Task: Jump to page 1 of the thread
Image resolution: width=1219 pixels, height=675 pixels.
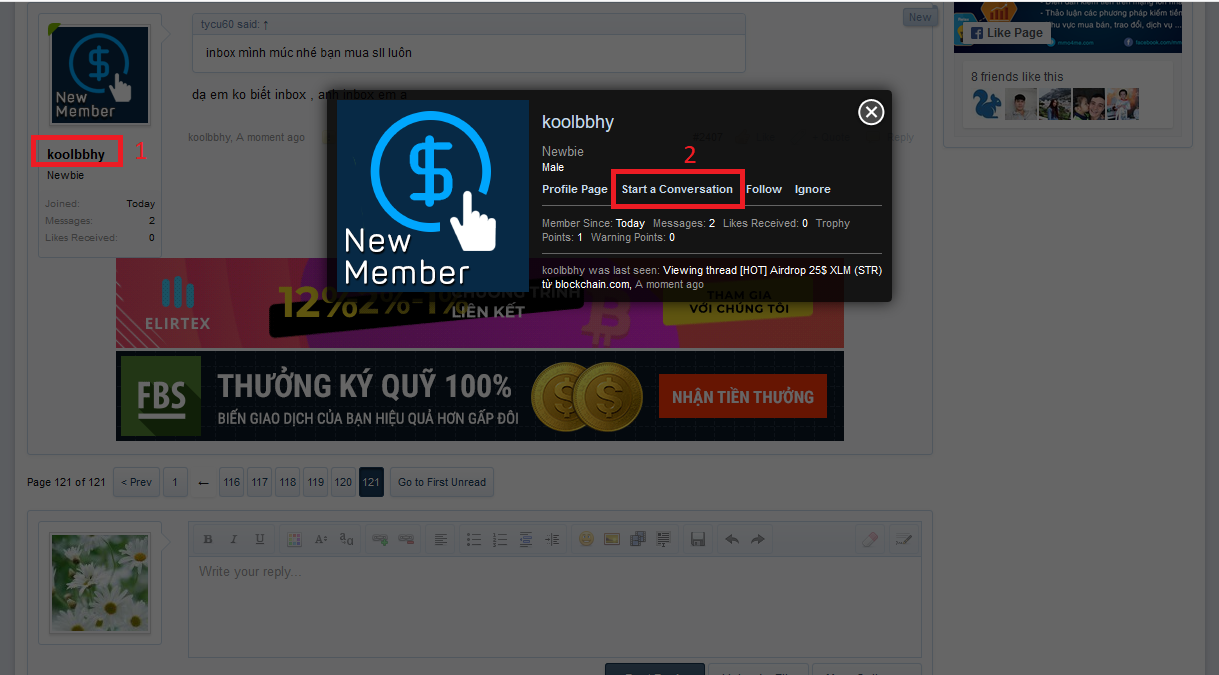Action: [x=174, y=482]
